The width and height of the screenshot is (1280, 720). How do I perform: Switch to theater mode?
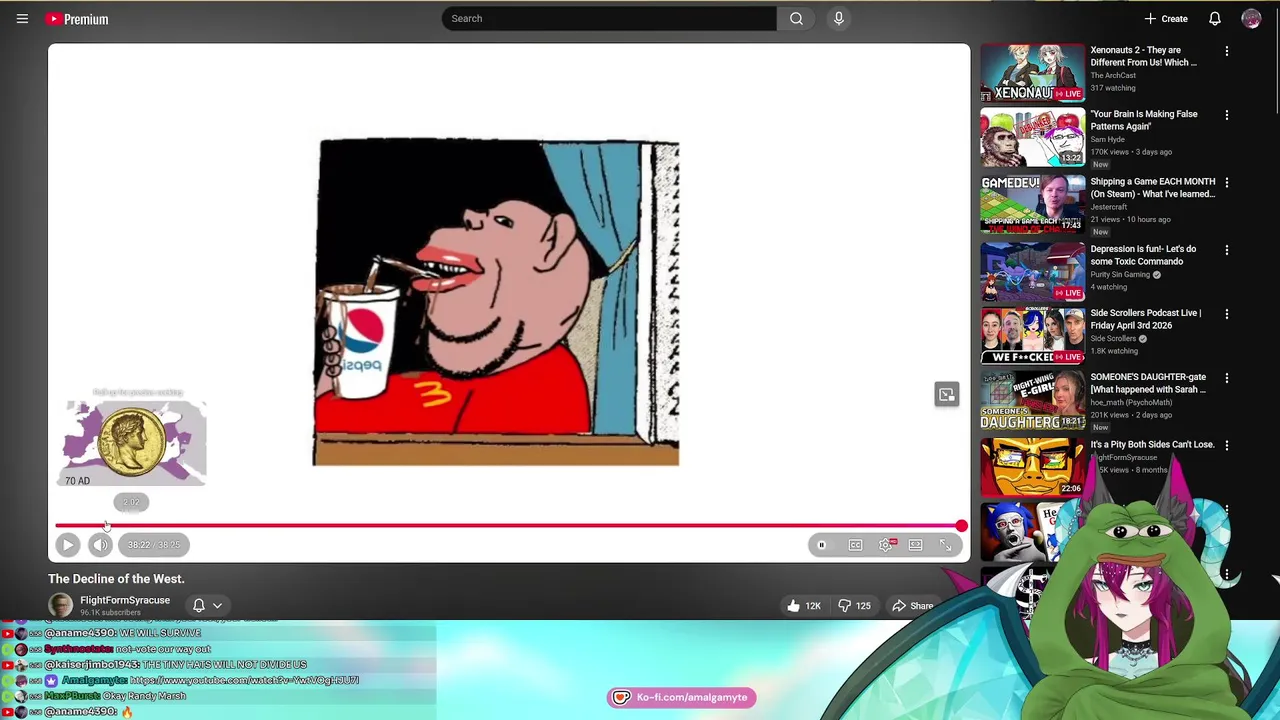[915, 545]
